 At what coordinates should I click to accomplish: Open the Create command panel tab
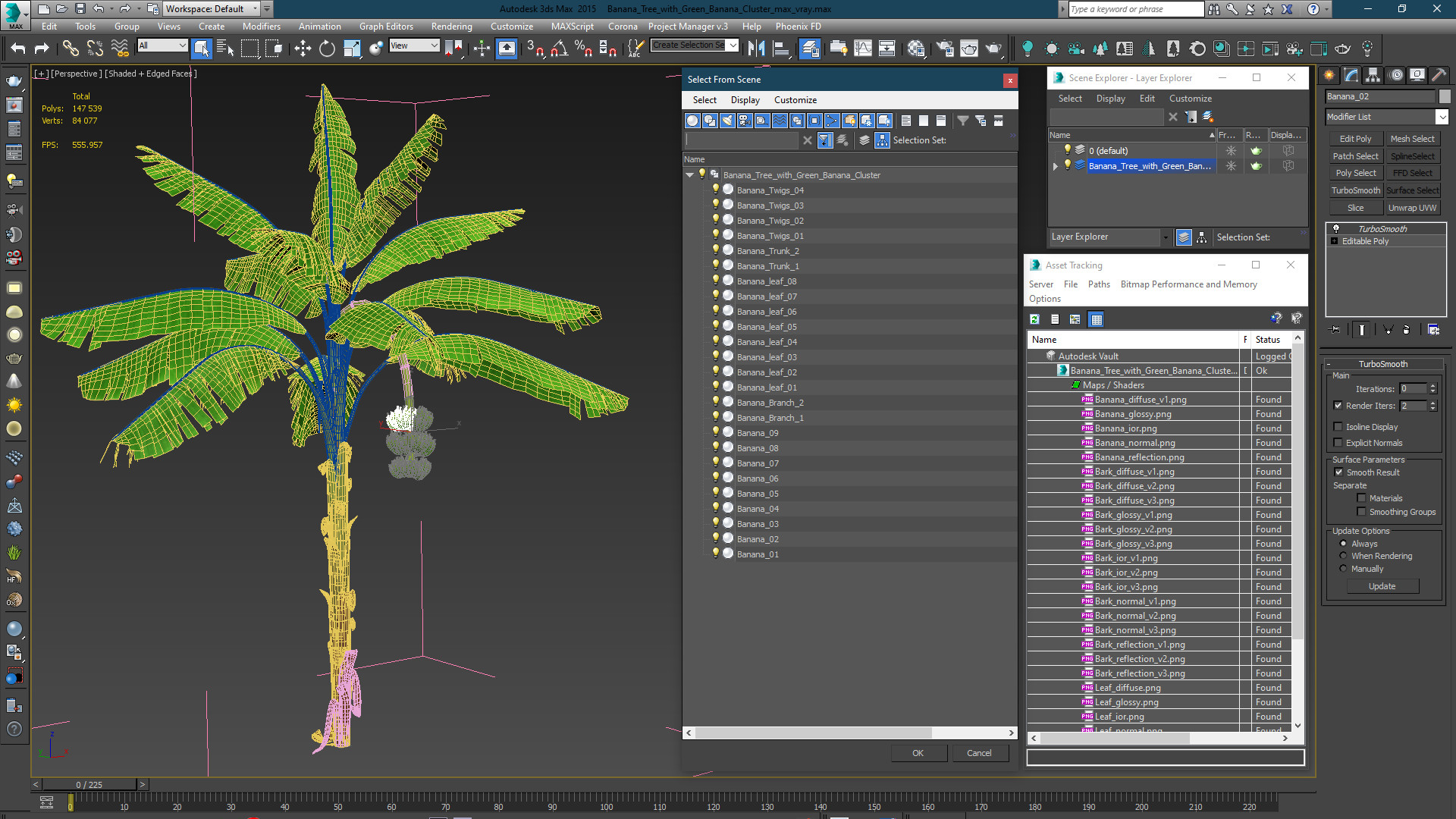pos(1329,75)
